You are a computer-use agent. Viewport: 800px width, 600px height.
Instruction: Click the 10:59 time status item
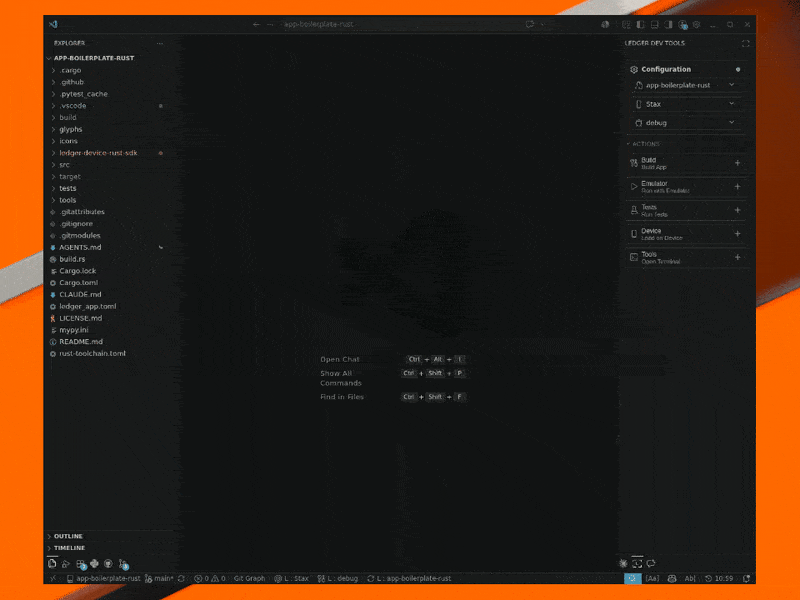[719, 578]
